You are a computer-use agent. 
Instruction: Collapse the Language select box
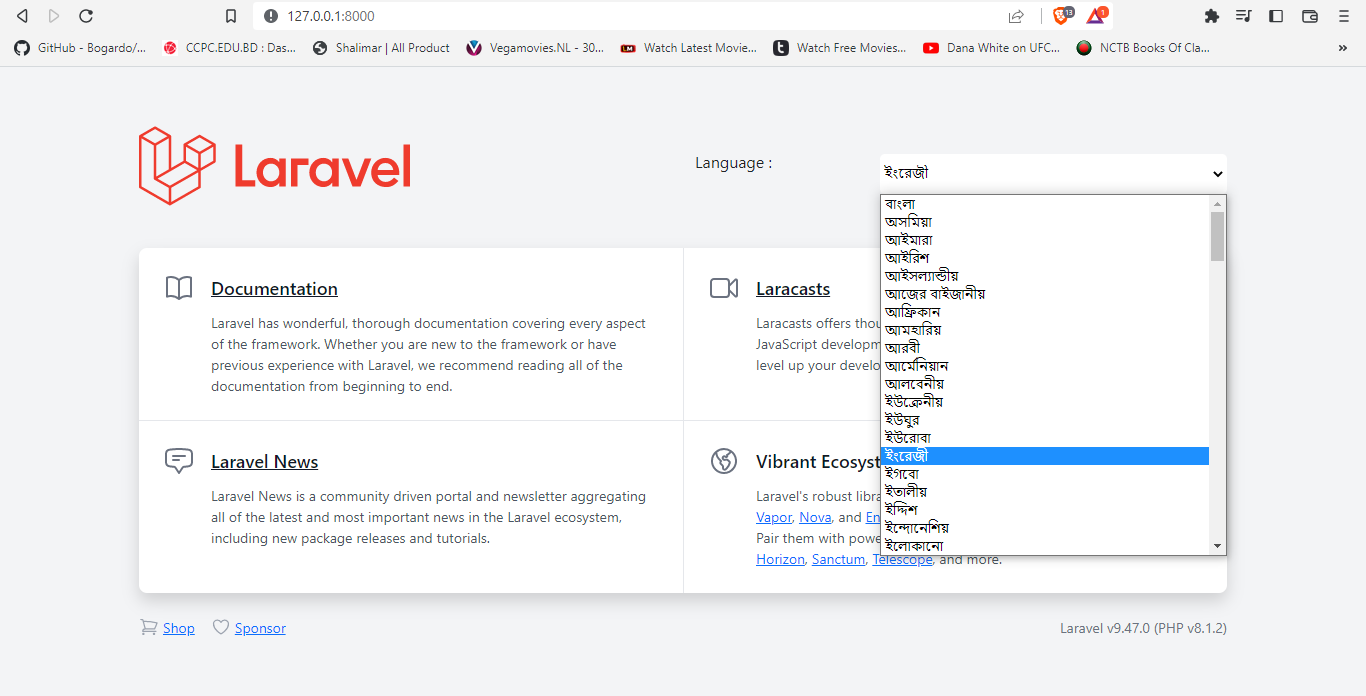1053,173
